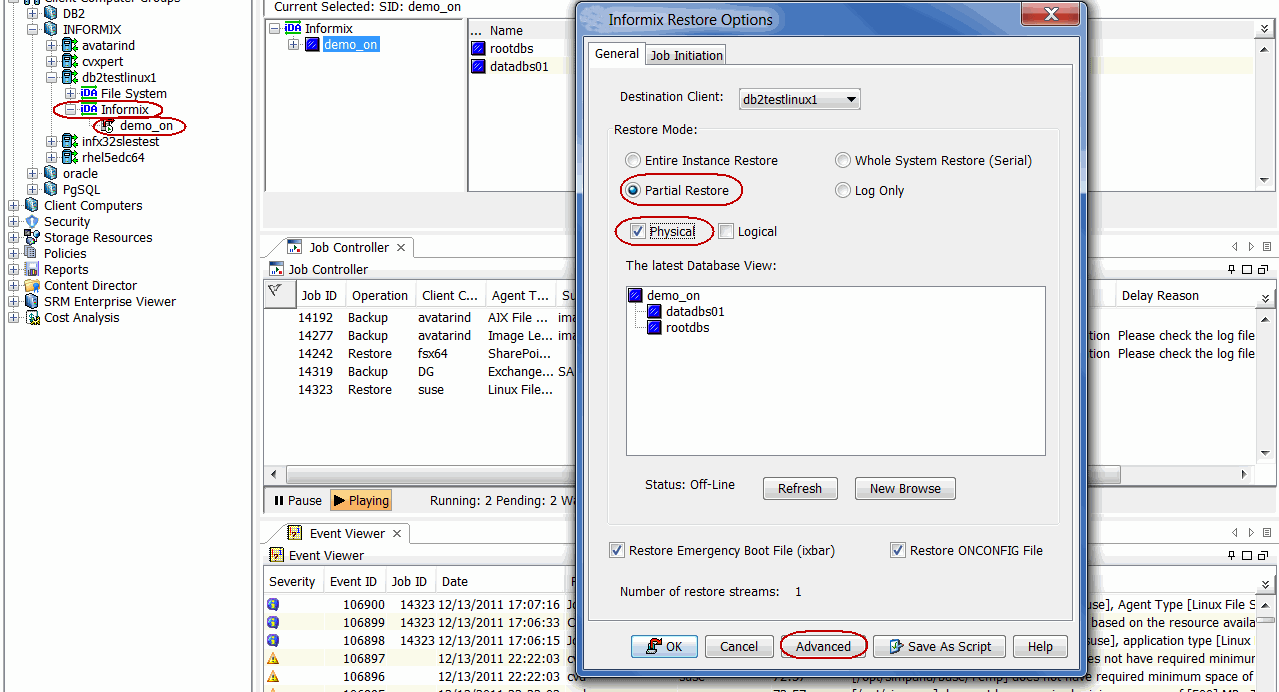The height and width of the screenshot is (692, 1279).
Task: Click the New Browse button
Action: [905, 488]
